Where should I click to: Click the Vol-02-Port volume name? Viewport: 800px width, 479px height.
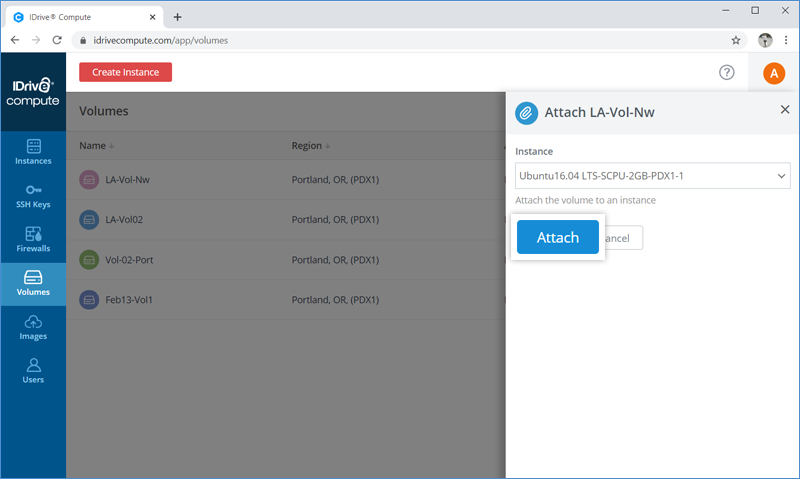tap(129, 260)
